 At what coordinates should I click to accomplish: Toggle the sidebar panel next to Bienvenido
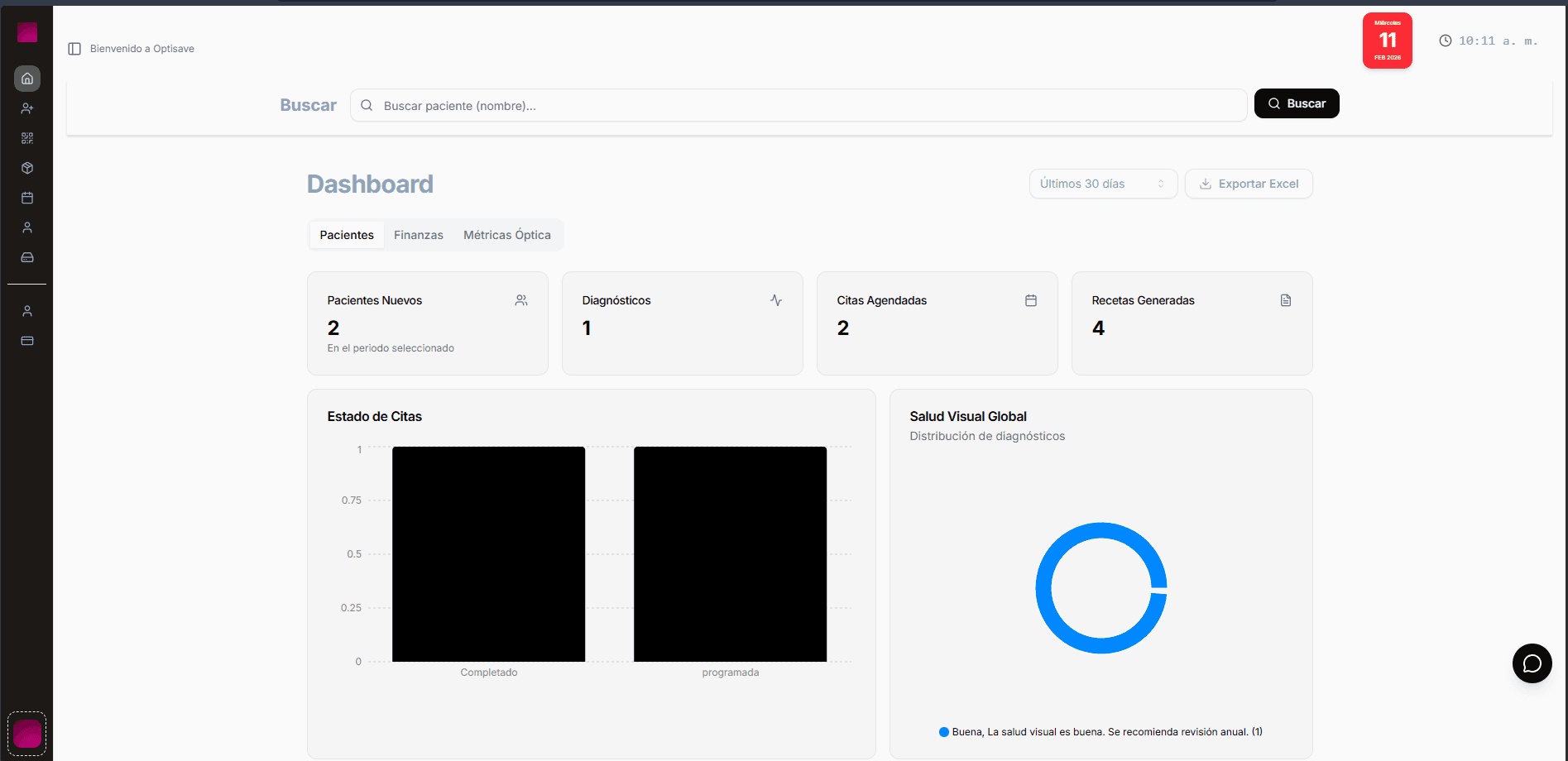[74, 49]
